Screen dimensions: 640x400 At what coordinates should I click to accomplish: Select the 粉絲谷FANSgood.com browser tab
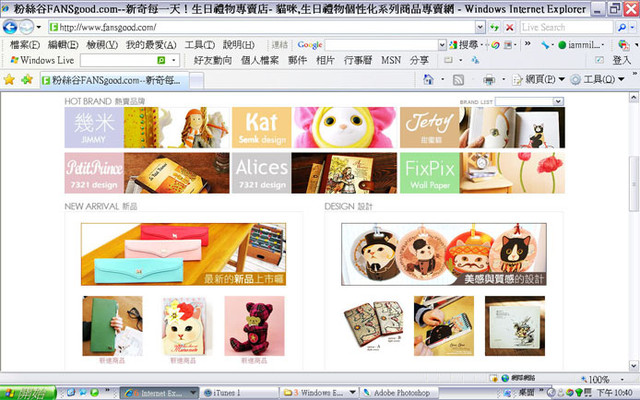(x=114, y=80)
